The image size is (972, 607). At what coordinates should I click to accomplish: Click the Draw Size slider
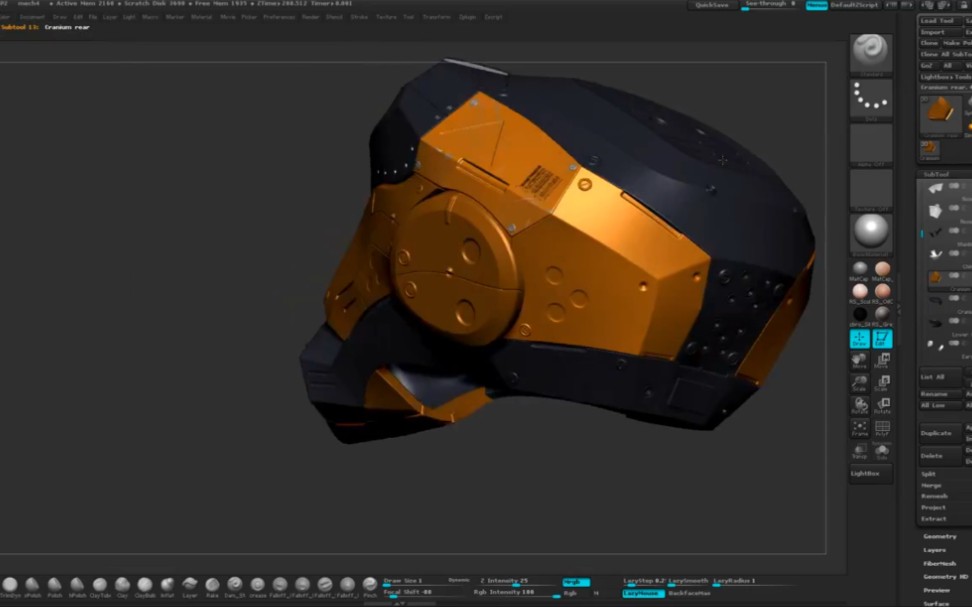click(x=414, y=582)
